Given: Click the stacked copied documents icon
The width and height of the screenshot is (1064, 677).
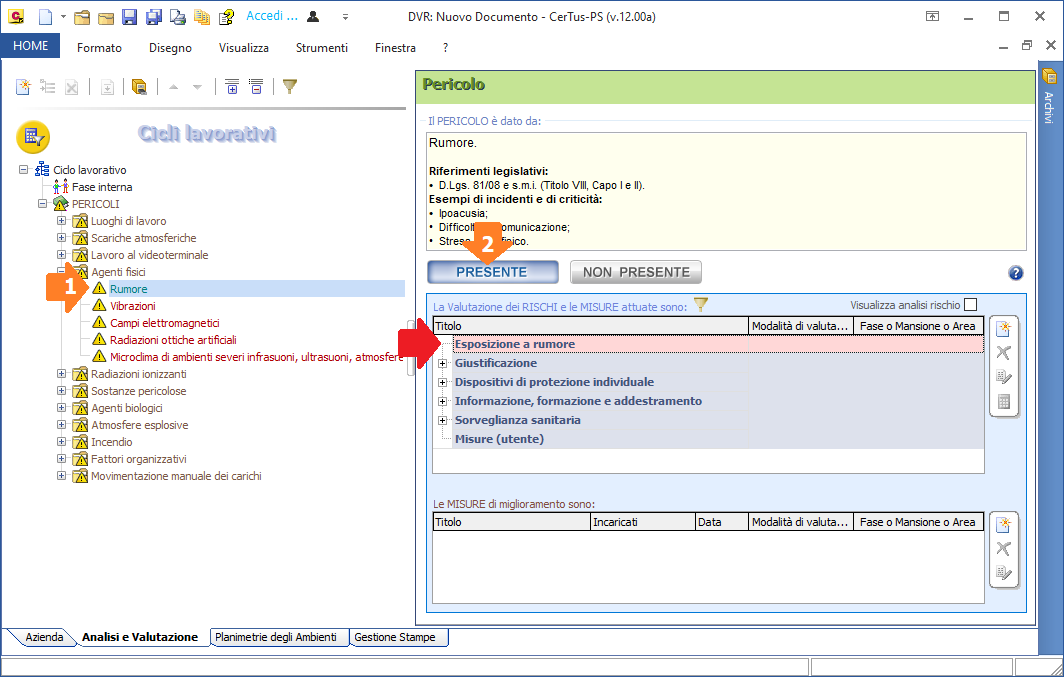Looking at the screenshot, I should 202,17.
